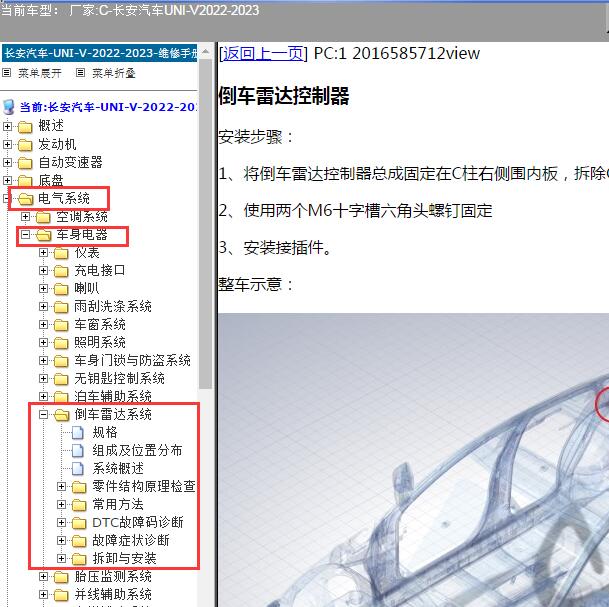
Task: Click the 概述 folder icon
Action: (x=25, y=127)
